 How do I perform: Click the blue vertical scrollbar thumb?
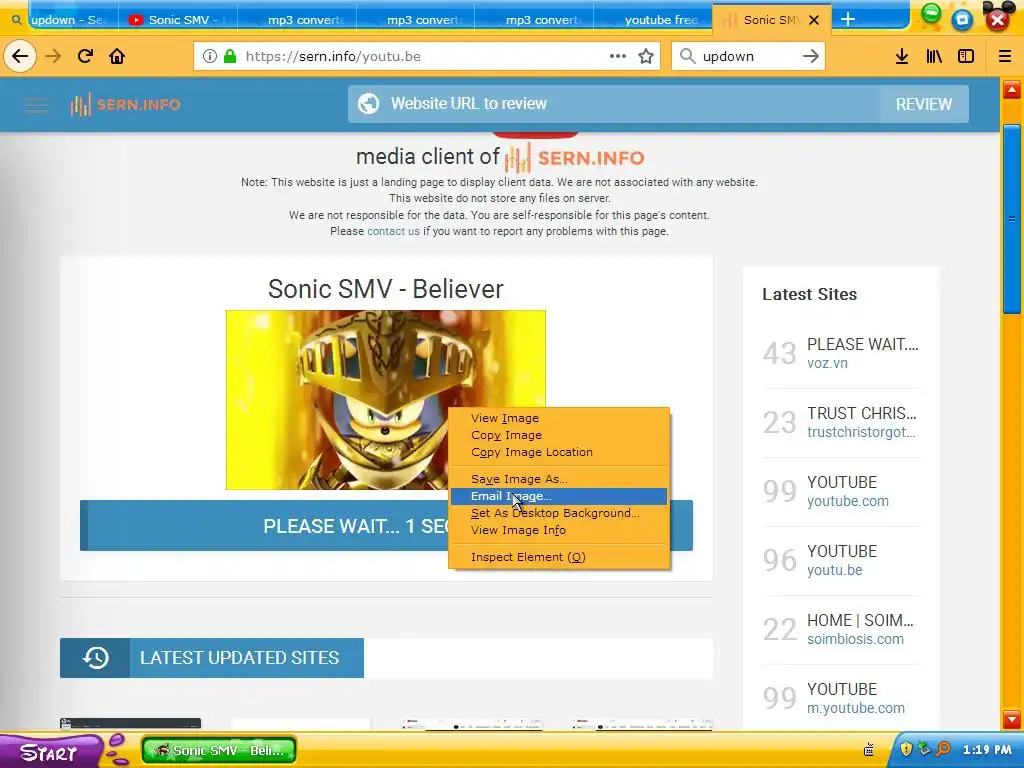1012,219
